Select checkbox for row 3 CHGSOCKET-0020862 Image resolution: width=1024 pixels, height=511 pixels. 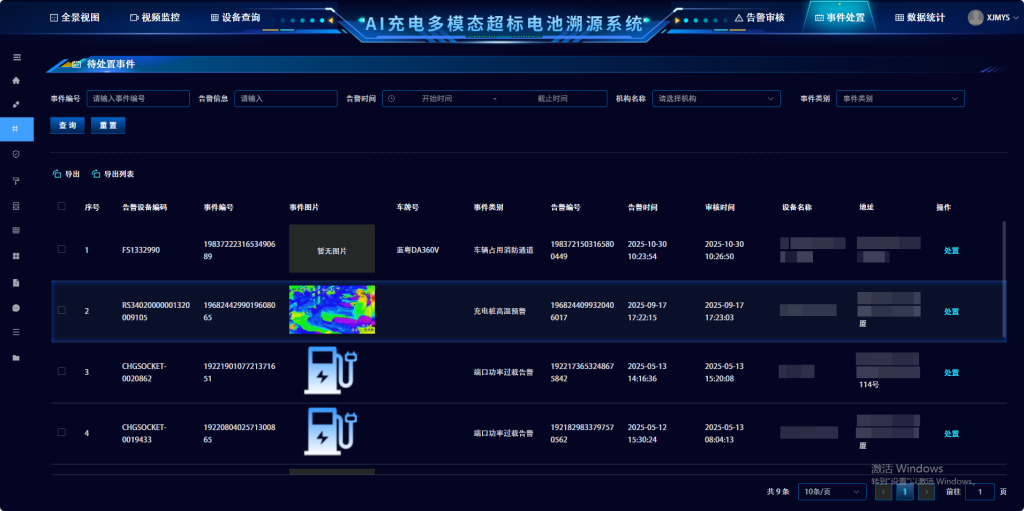point(62,371)
